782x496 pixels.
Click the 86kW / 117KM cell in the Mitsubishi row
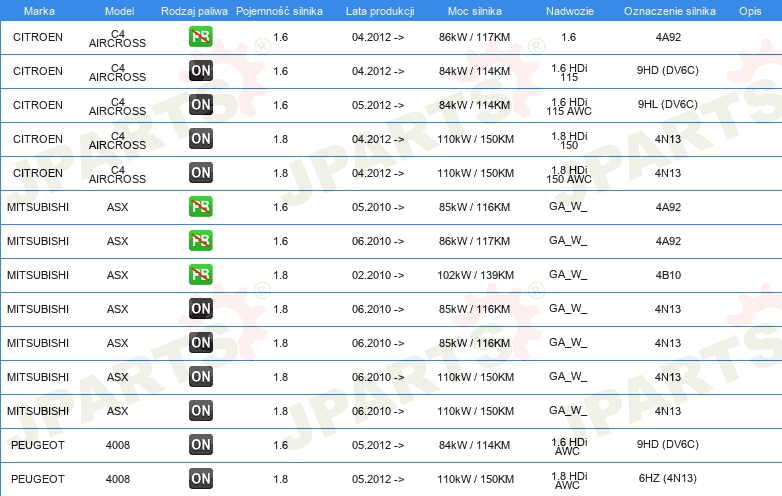(x=474, y=241)
